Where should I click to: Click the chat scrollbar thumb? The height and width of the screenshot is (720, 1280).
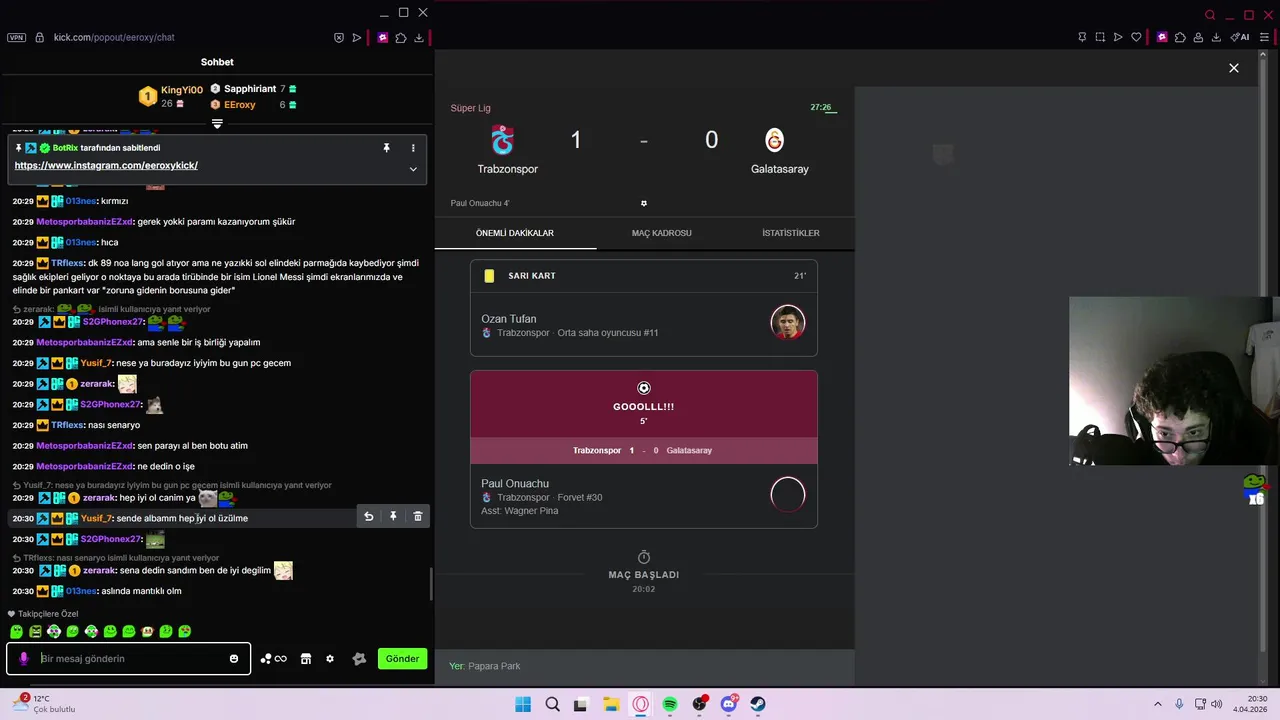(x=431, y=584)
